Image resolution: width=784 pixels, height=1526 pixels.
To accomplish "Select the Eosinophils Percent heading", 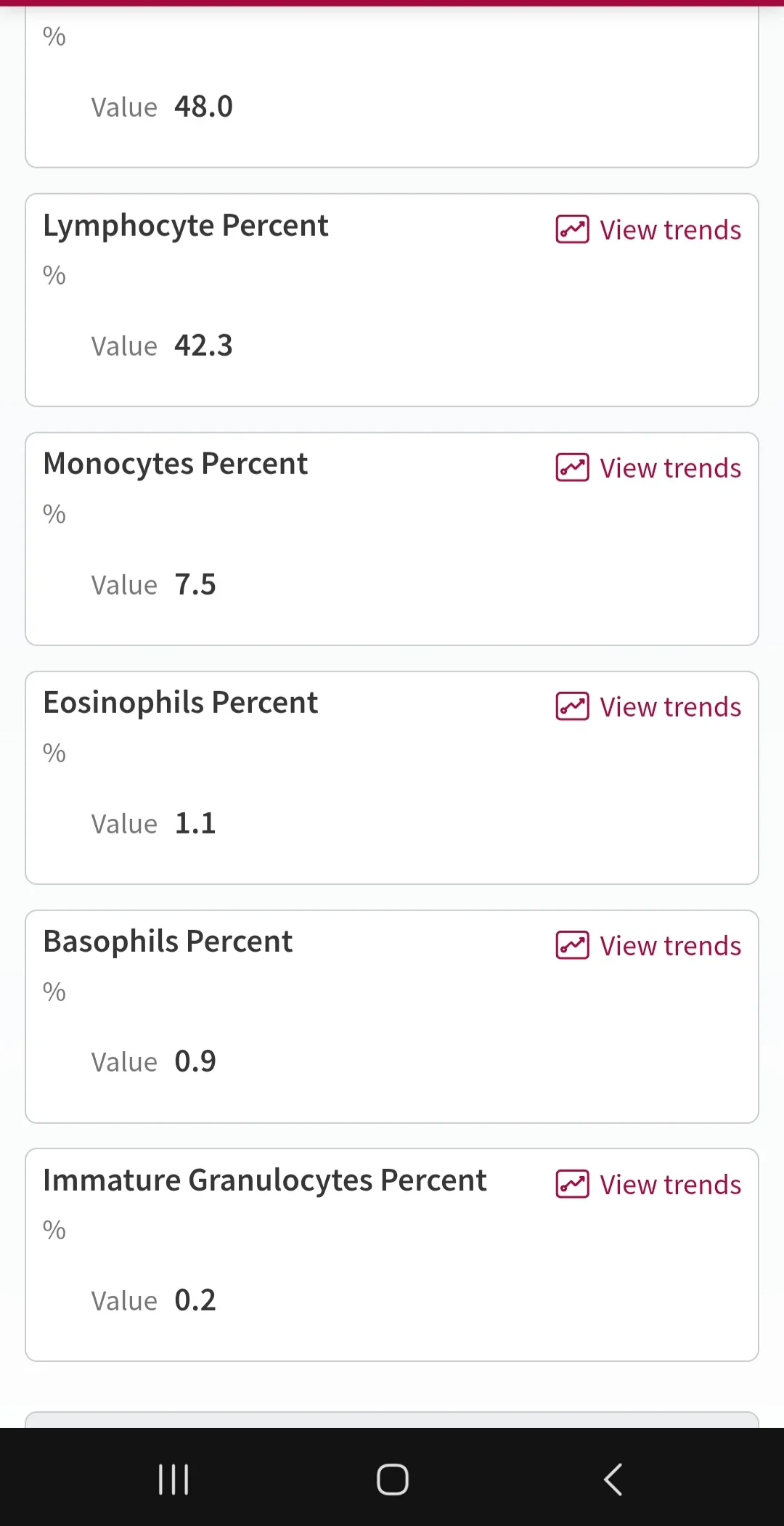I will point(181,703).
